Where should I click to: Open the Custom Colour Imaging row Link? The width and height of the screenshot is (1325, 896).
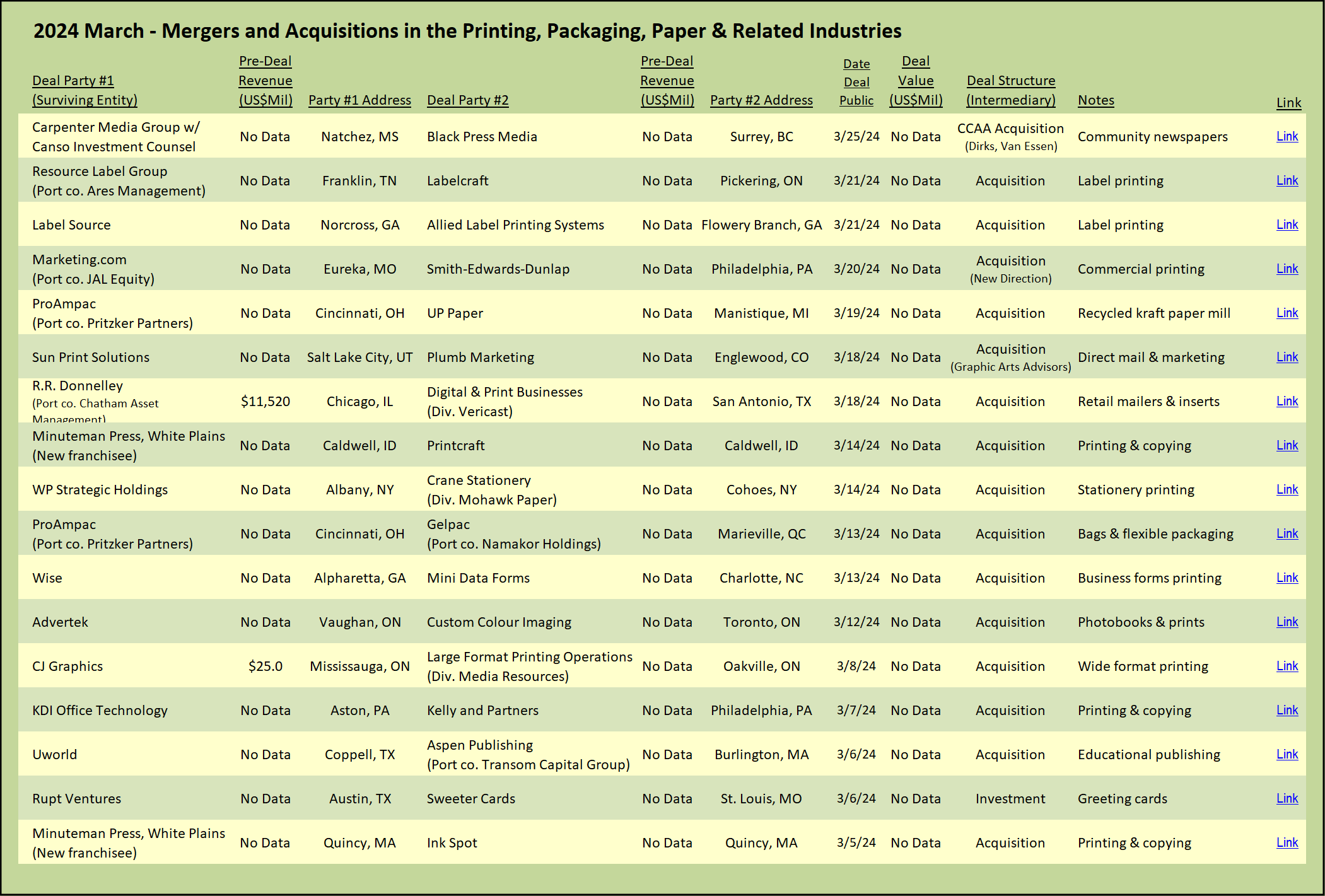click(x=1287, y=622)
